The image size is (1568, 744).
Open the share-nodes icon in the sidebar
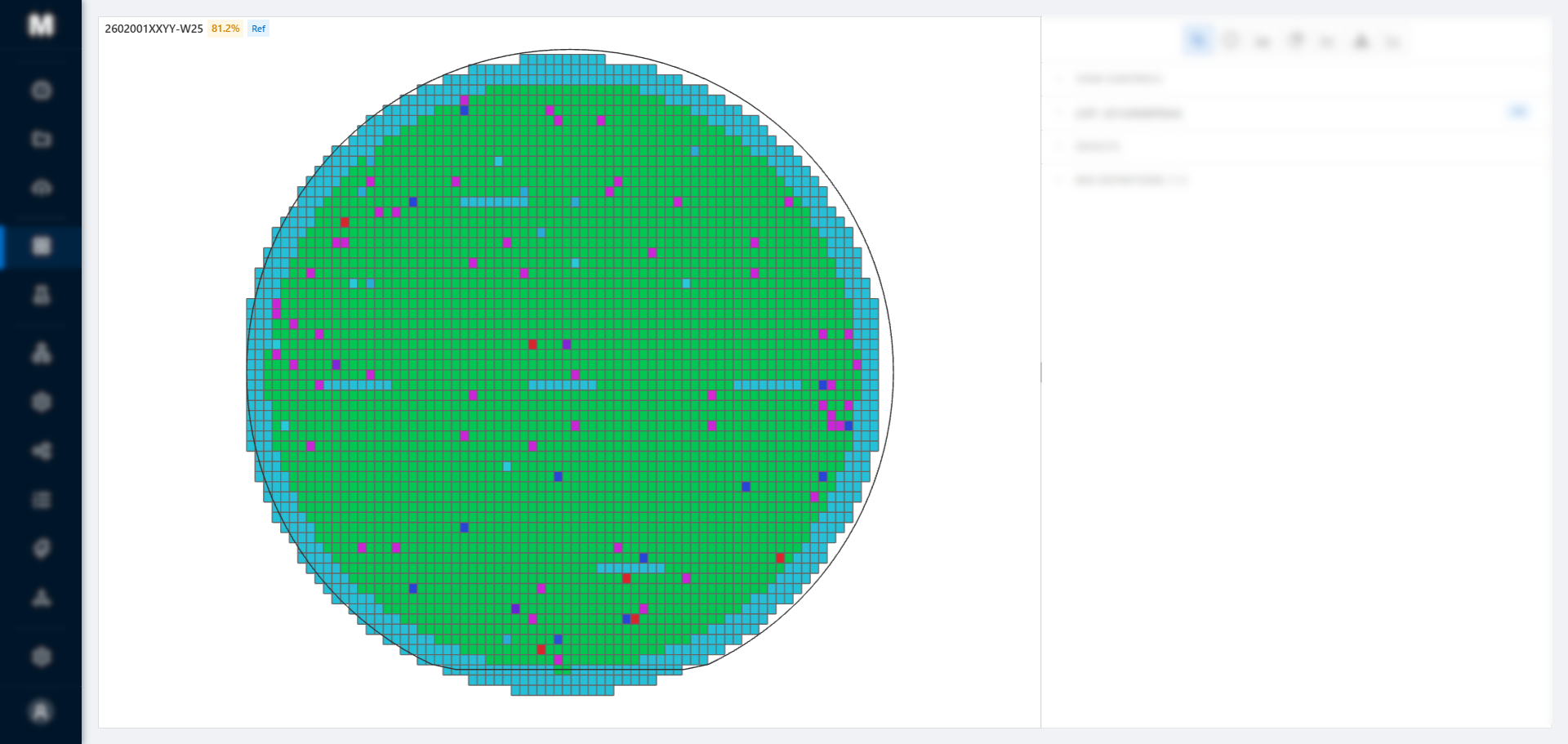tap(42, 451)
